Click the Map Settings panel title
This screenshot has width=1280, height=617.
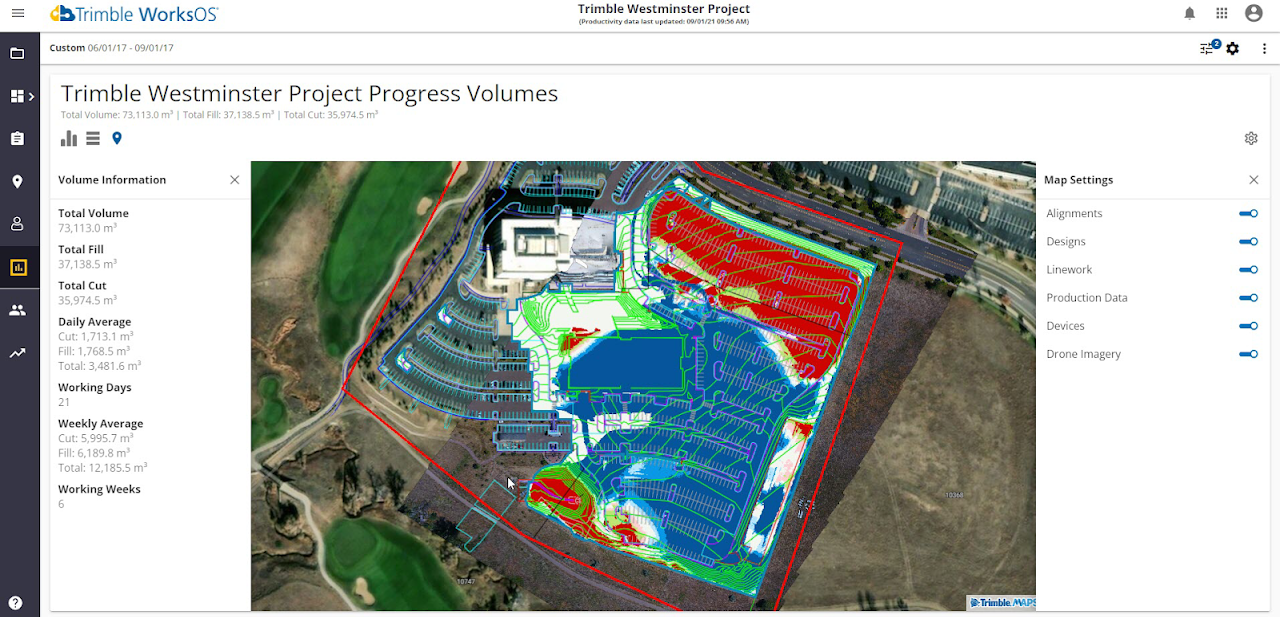pyautogui.click(x=1078, y=180)
